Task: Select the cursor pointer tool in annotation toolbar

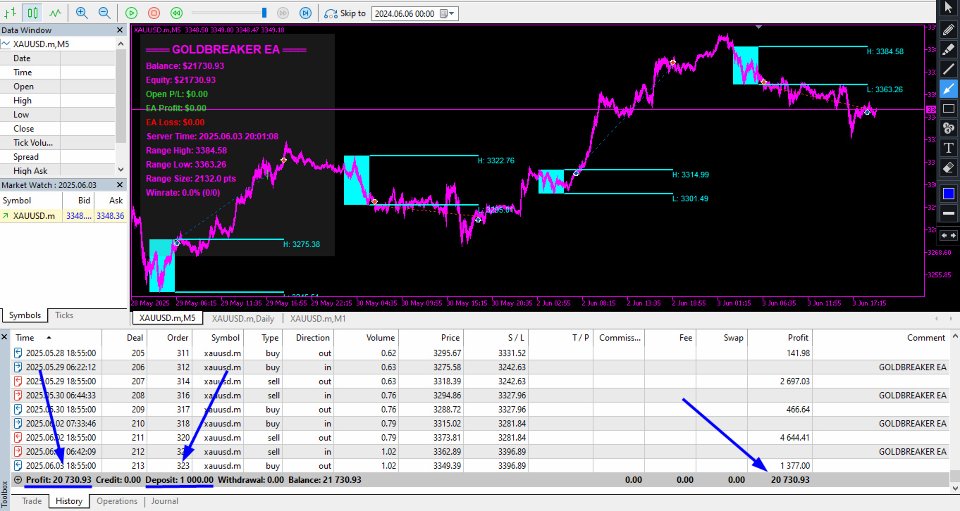Action: (948, 8)
